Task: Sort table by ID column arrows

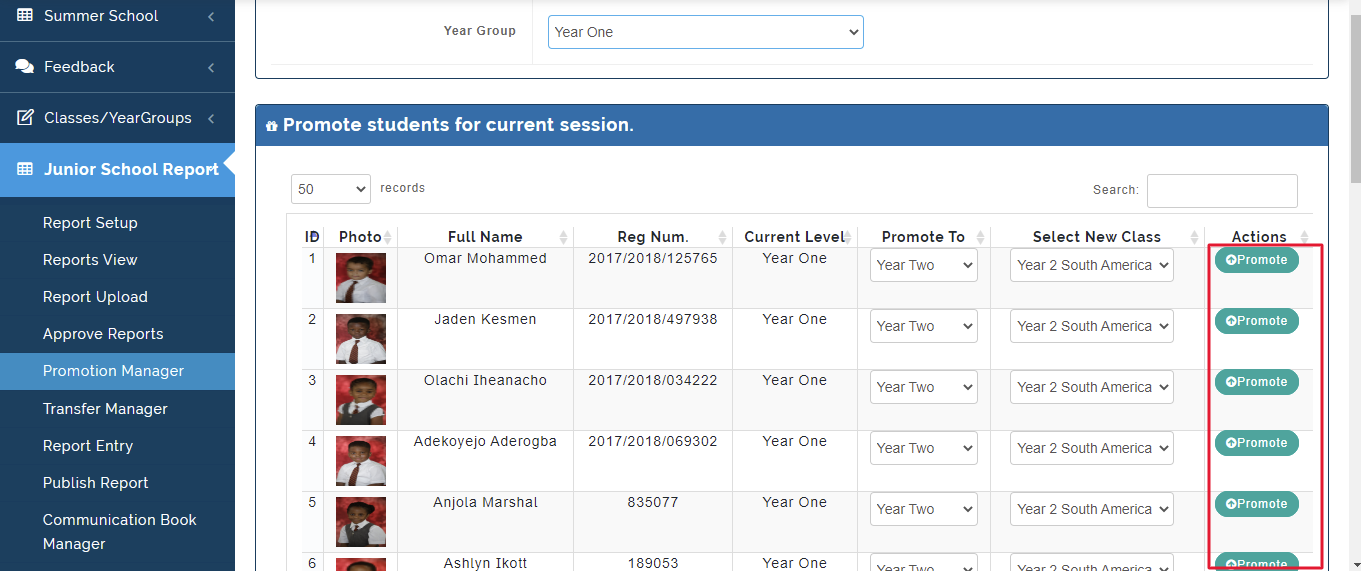Action: pos(315,237)
